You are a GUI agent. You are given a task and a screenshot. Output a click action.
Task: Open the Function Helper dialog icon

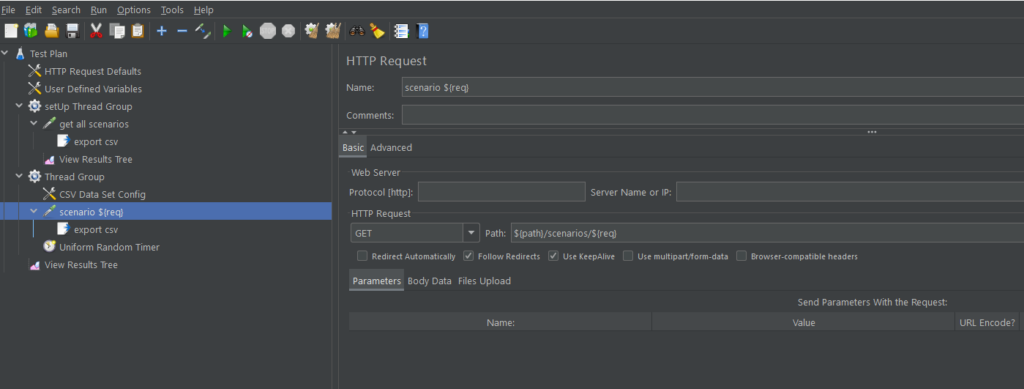[x=401, y=31]
